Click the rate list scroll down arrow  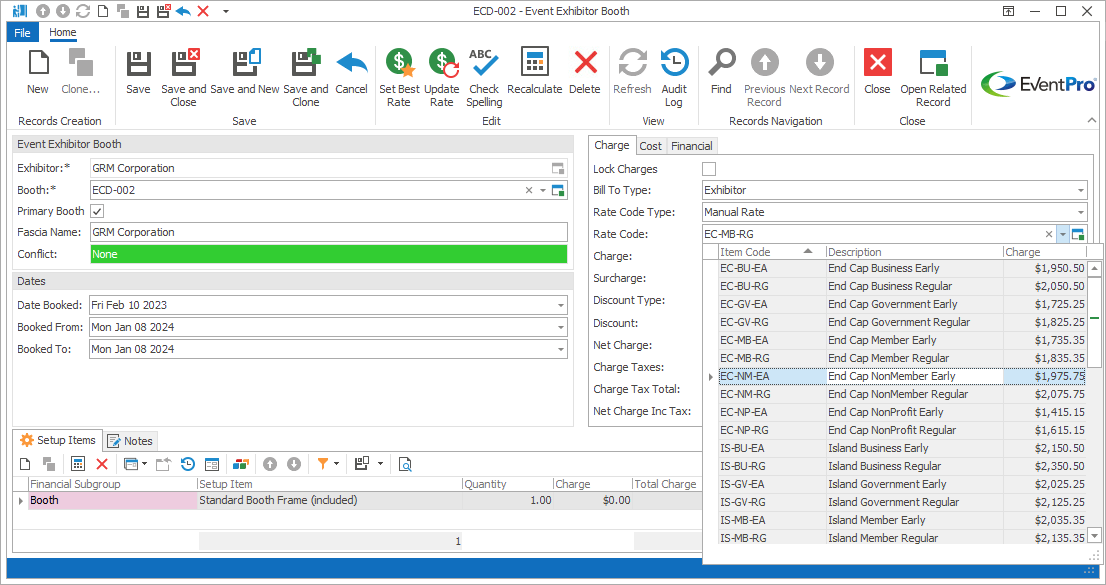(x=1095, y=536)
